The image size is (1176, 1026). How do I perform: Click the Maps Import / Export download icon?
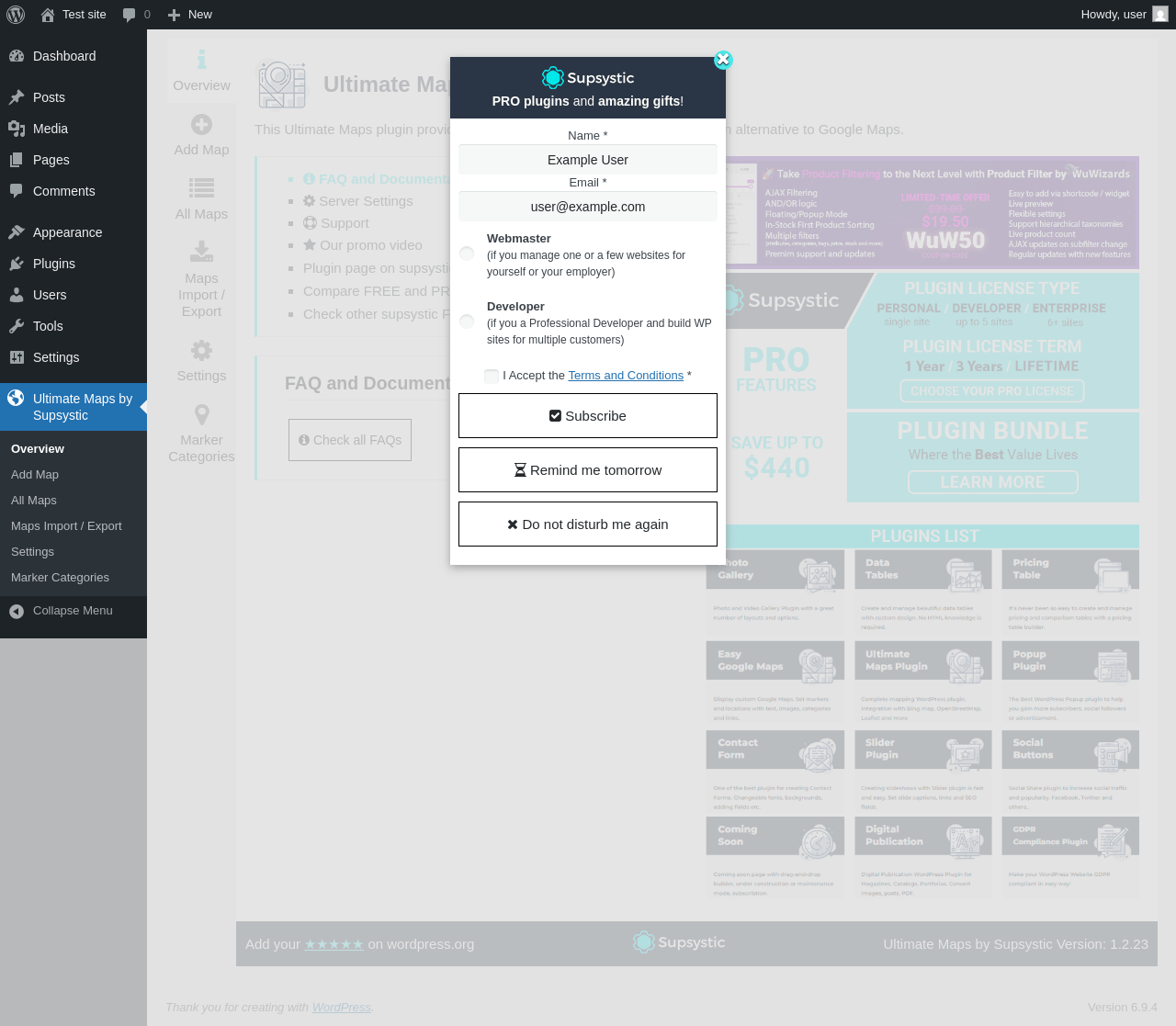pyautogui.click(x=201, y=251)
